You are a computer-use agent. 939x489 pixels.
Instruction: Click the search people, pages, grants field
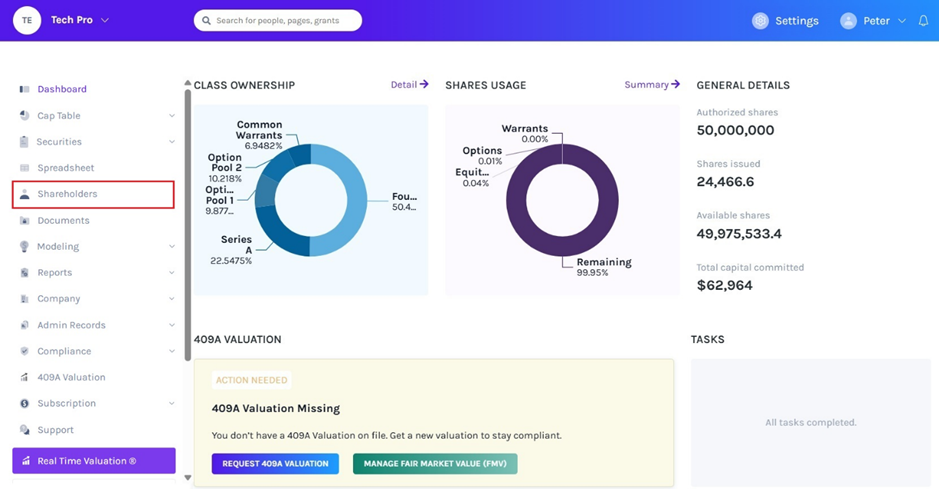(x=278, y=20)
